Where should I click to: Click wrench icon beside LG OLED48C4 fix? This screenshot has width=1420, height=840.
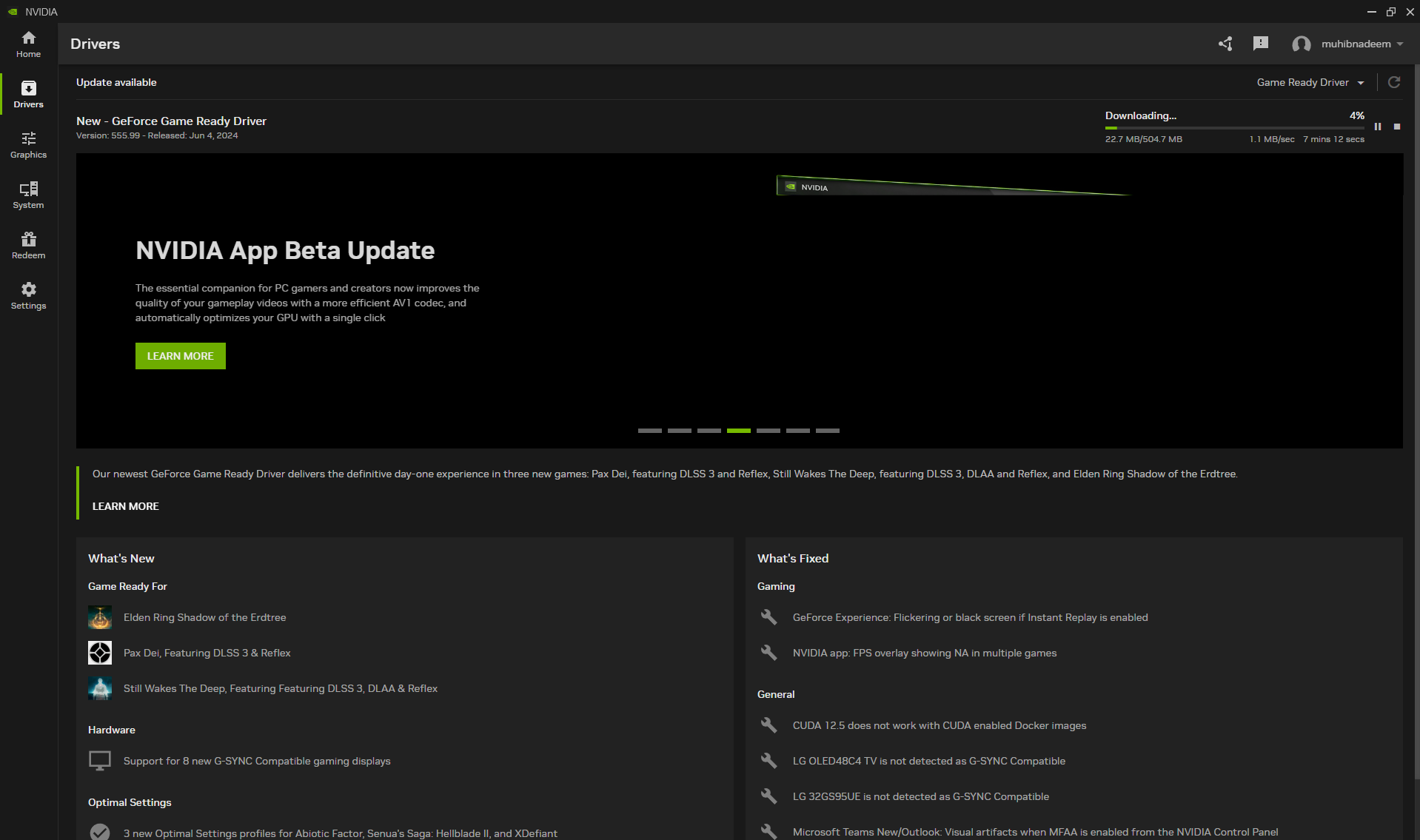(x=769, y=761)
